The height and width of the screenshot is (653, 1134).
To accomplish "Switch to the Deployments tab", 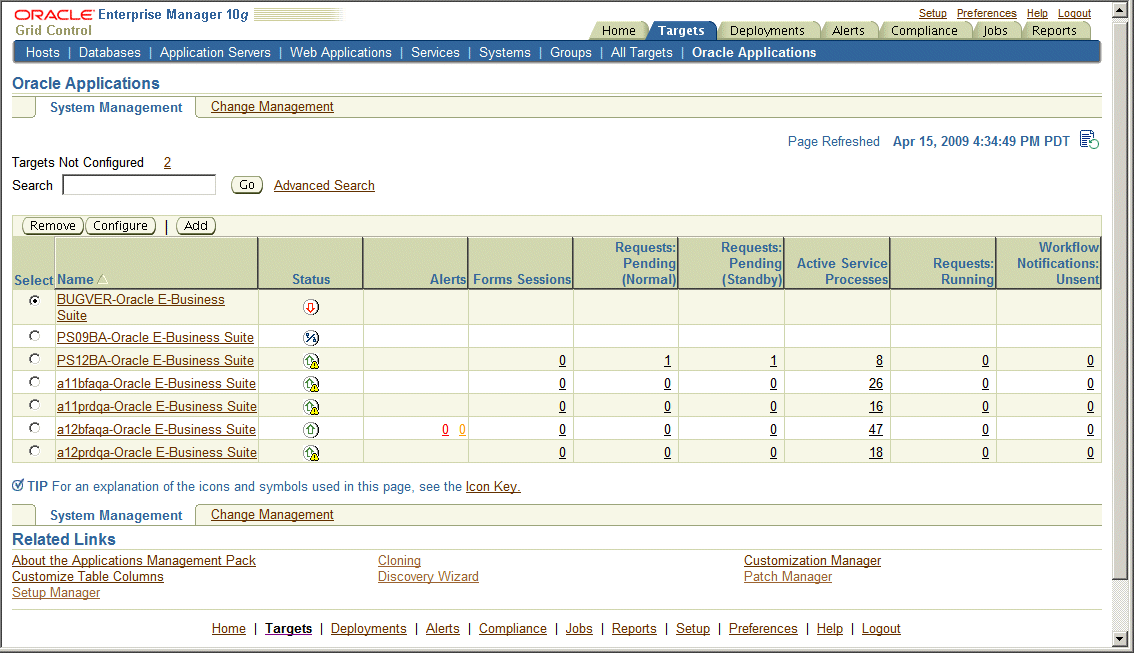I will (x=767, y=30).
